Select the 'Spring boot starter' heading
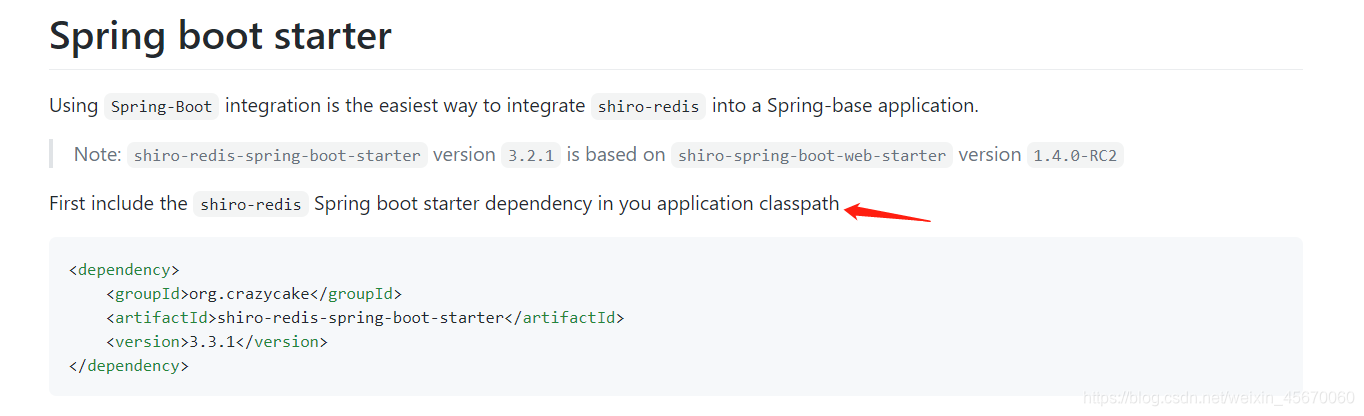The height and width of the screenshot is (416, 1364). click(220, 36)
